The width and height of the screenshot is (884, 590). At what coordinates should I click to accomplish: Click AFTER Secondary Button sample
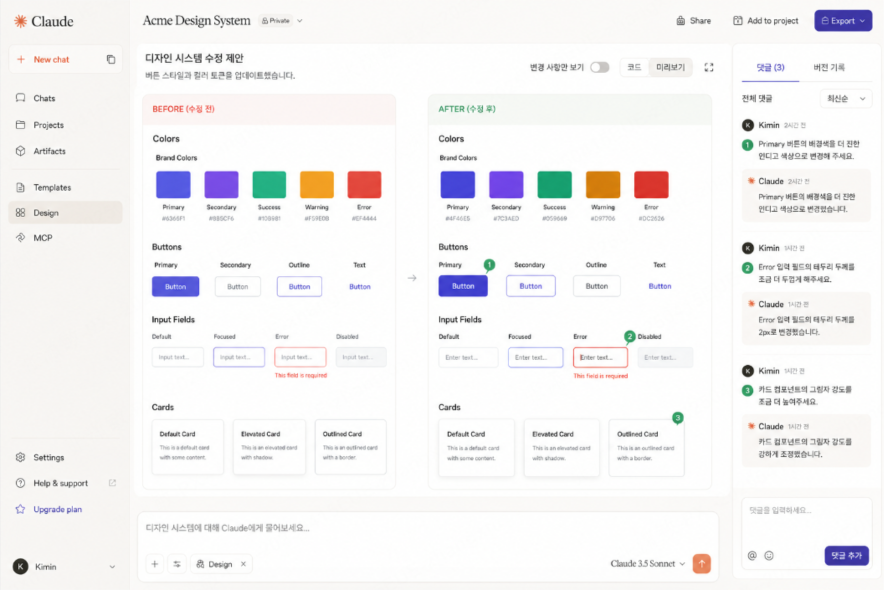[531, 286]
